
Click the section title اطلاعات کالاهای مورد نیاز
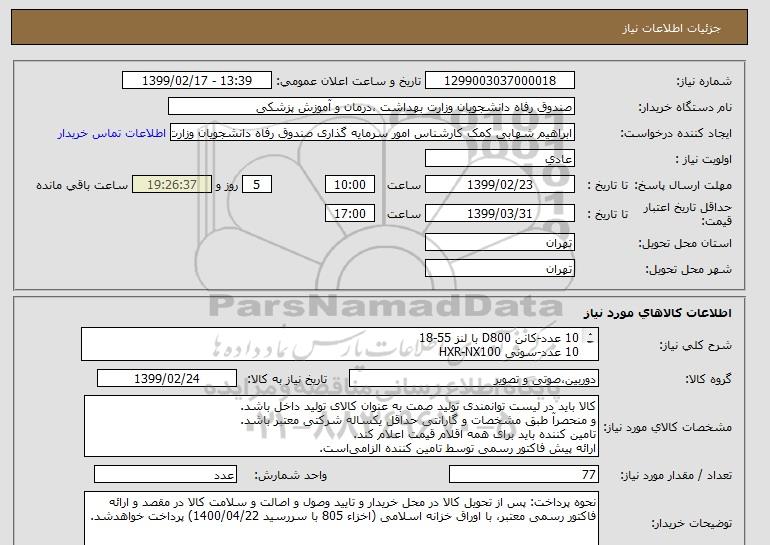pos(658,313)
